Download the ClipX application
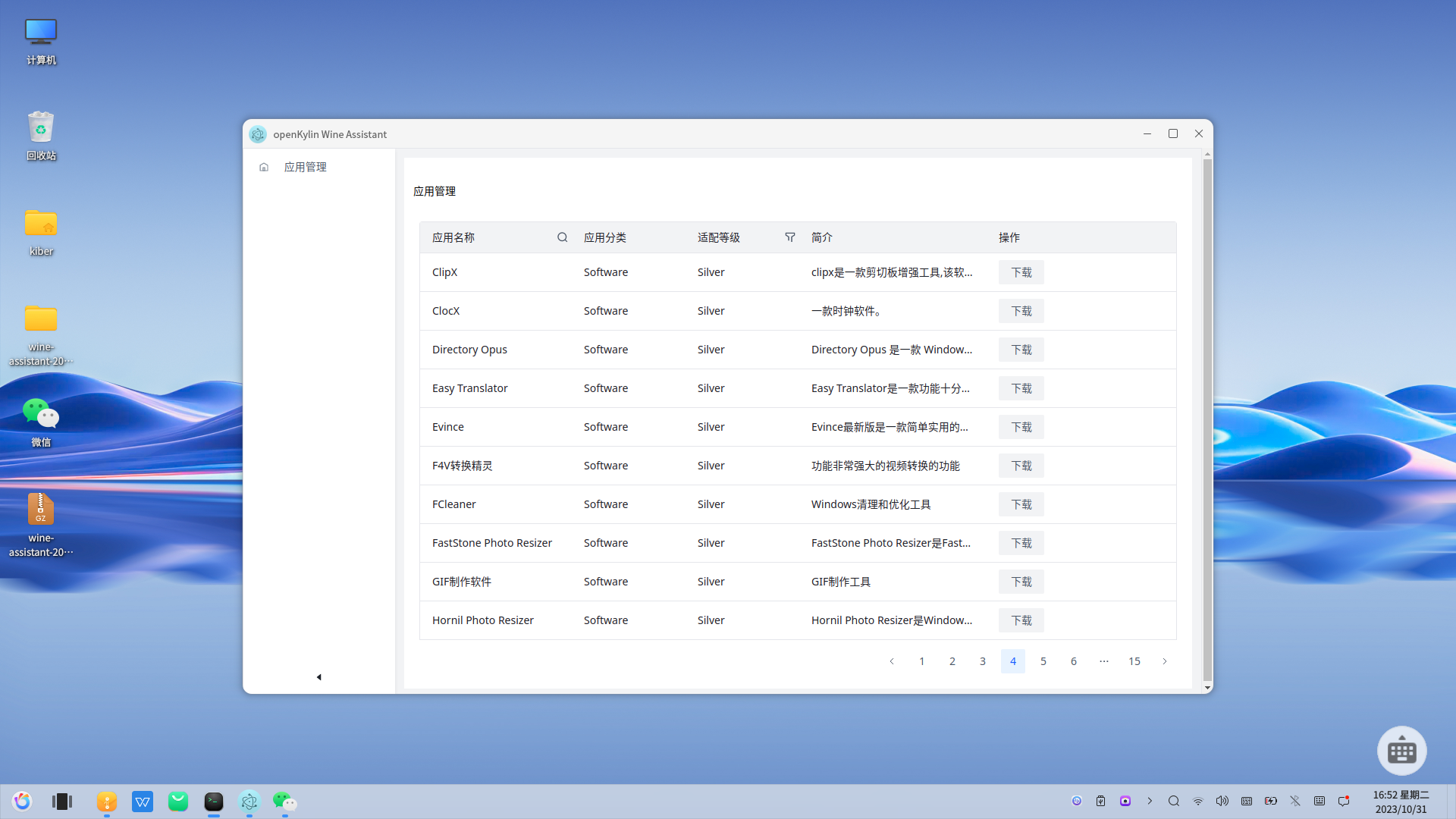The height and width of the screenshot is (819, 1456). pyautogui.click(x=1021, y=272)
